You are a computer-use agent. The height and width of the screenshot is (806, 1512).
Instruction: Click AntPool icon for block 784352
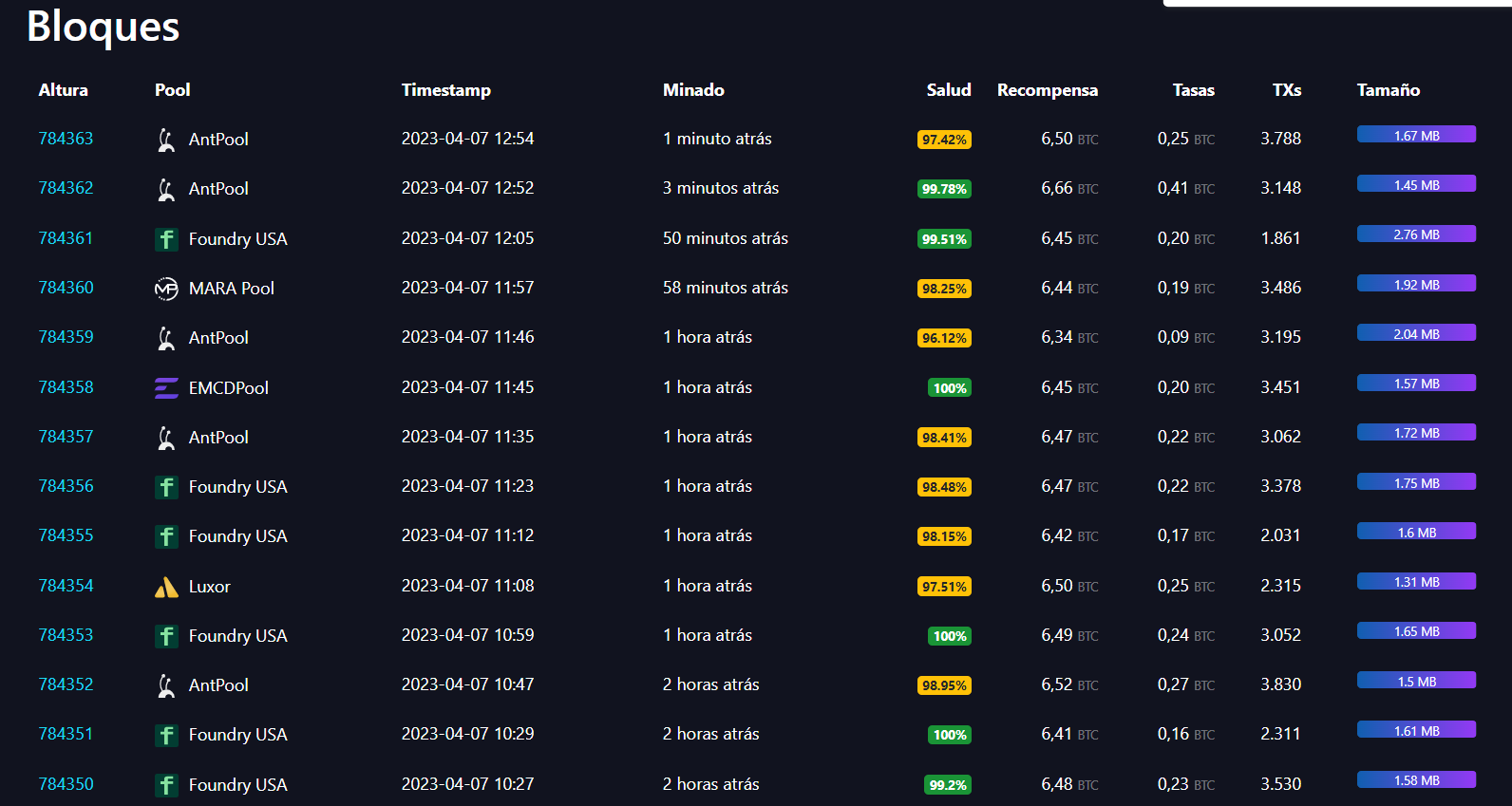(x=166, y=685)
